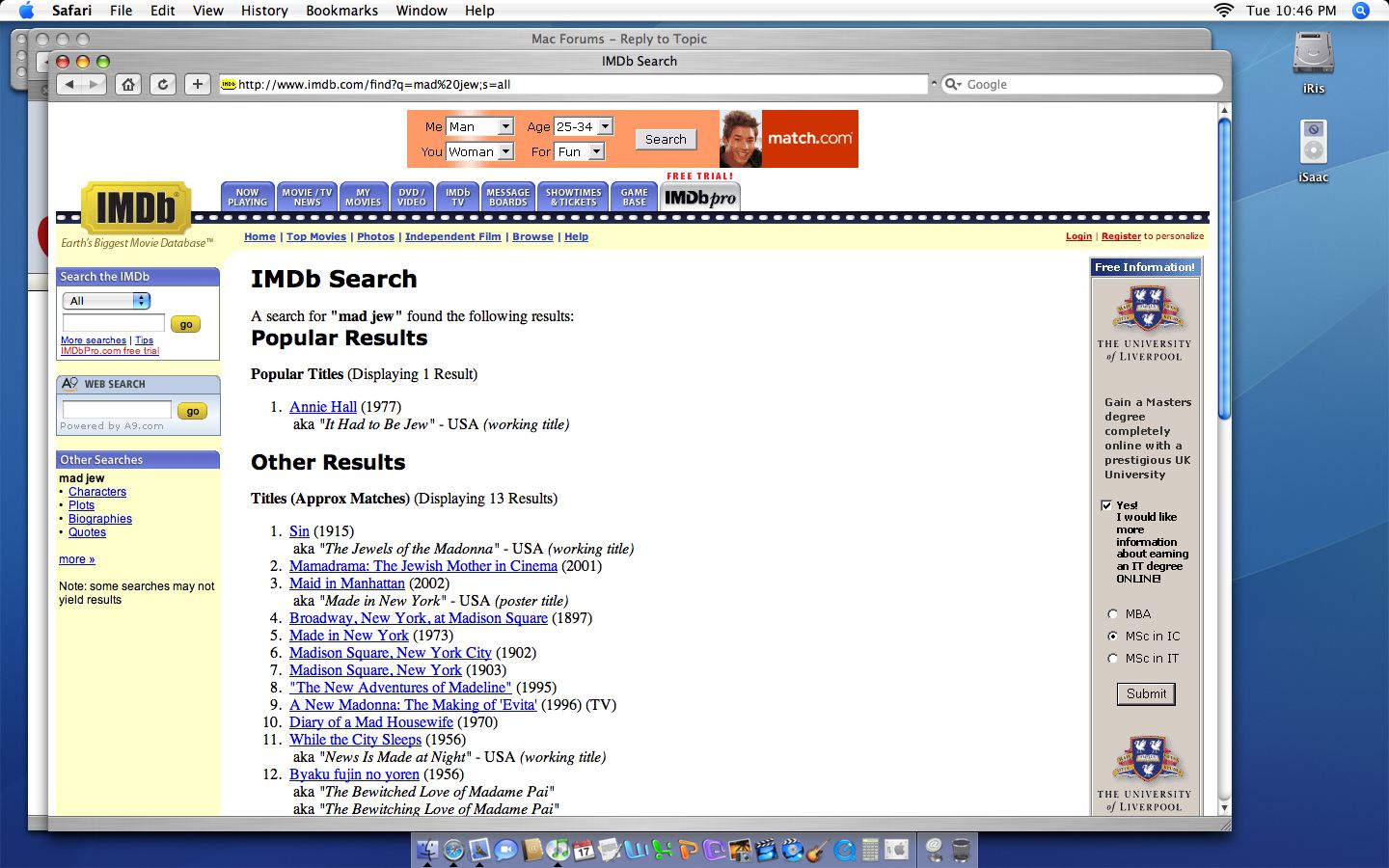Click the scroll down arrow
The image size is (1389, 868).
click(x=1224, y=807)
